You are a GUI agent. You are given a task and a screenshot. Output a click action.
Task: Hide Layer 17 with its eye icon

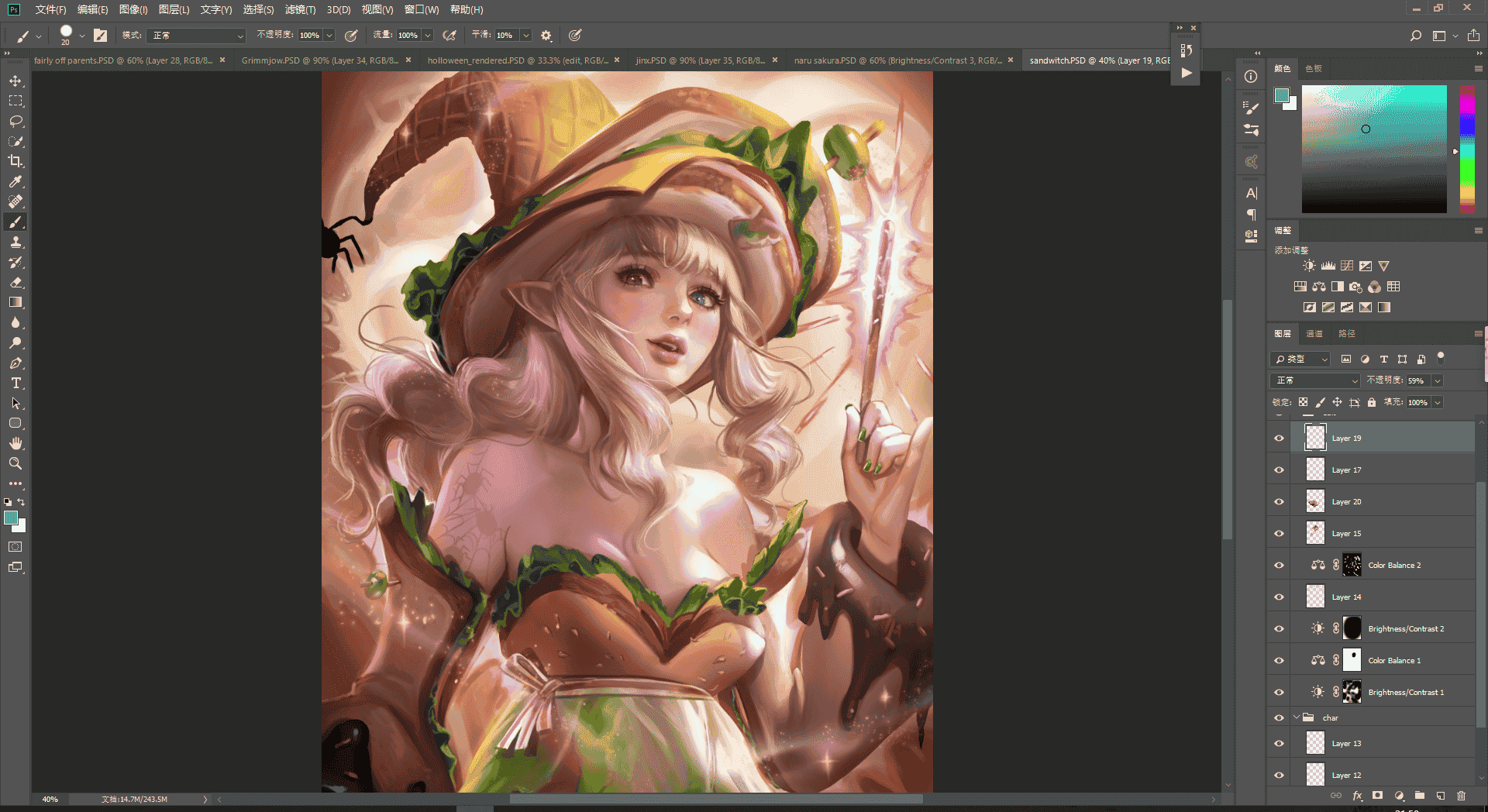1279,470
